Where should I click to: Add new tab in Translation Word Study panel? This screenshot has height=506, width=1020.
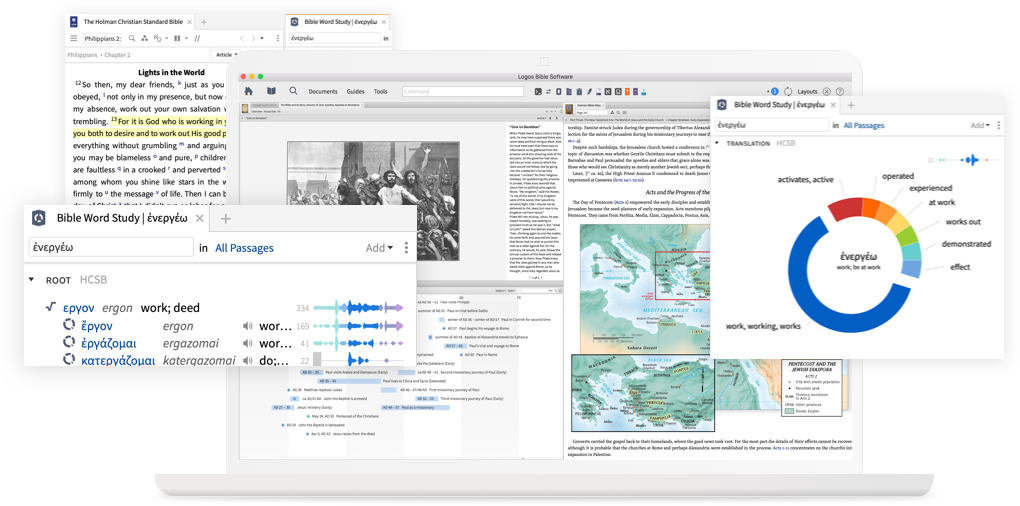[850, 105]
